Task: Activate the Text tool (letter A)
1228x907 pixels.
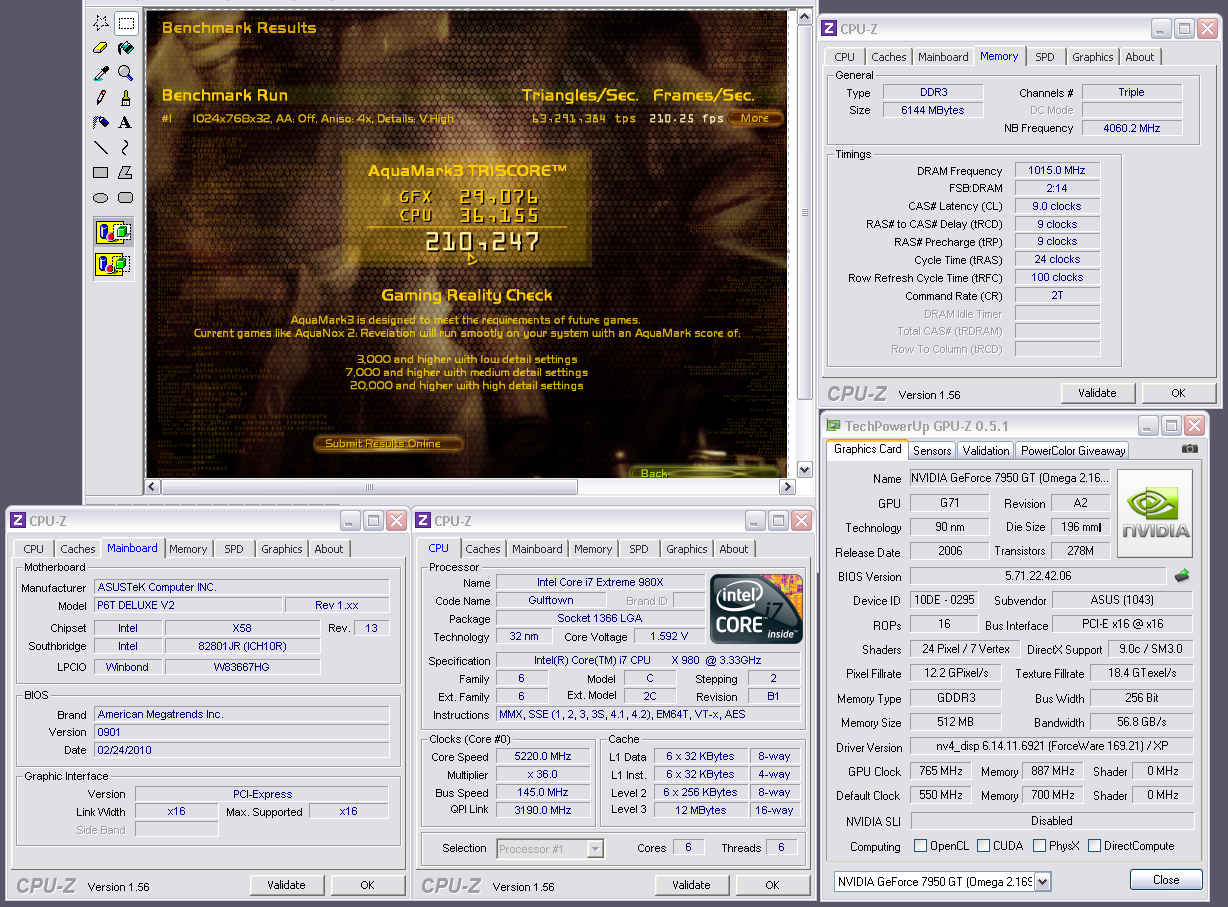Action: point(126,123)
